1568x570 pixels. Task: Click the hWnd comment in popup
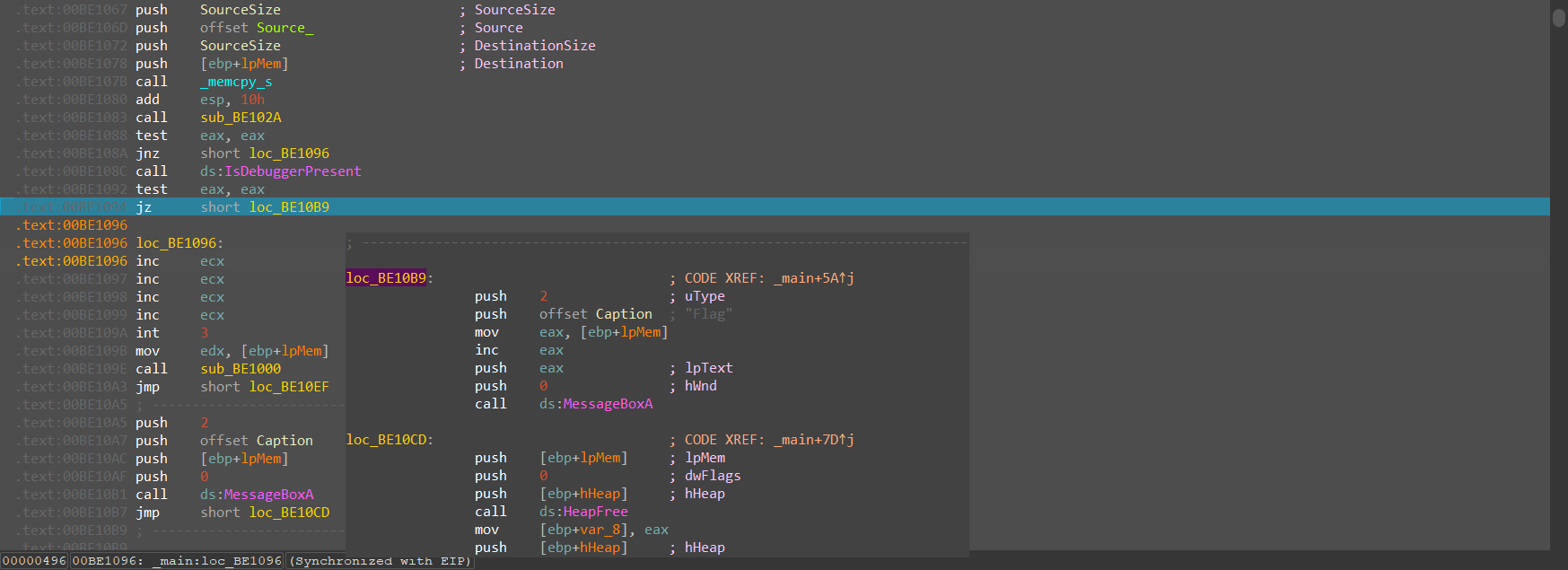(700, 386)
